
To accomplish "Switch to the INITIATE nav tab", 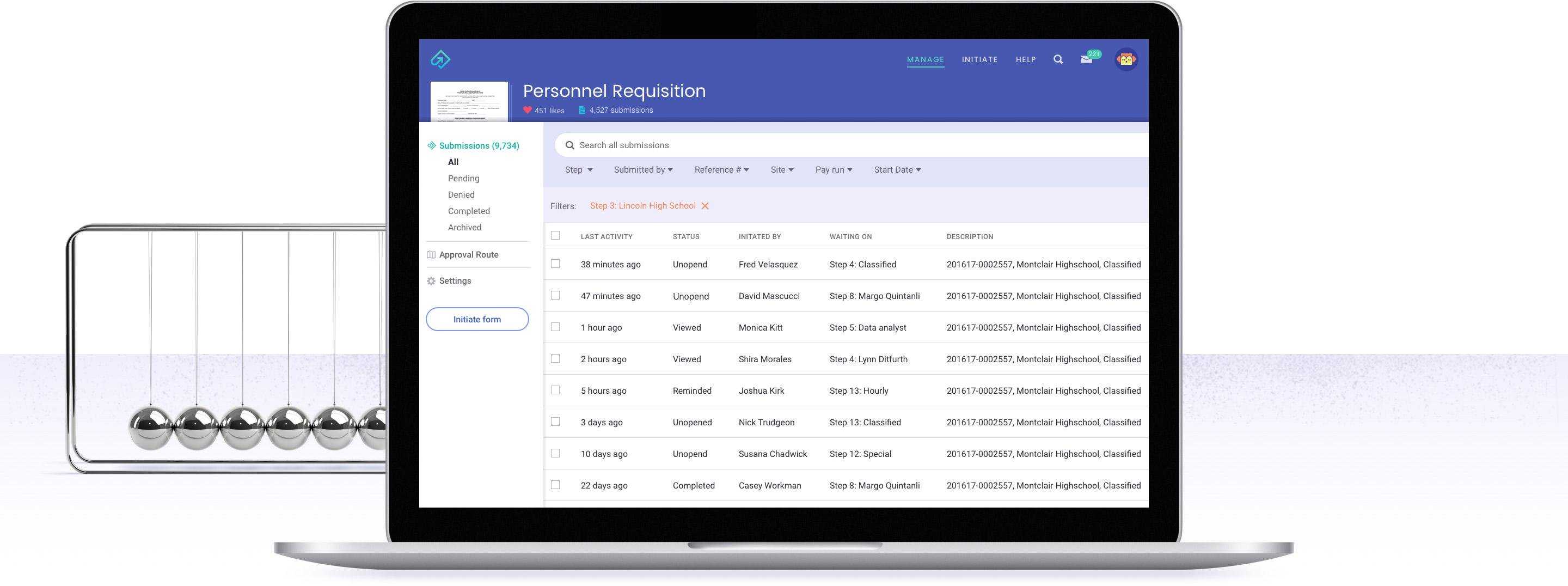I will point(979,60).
